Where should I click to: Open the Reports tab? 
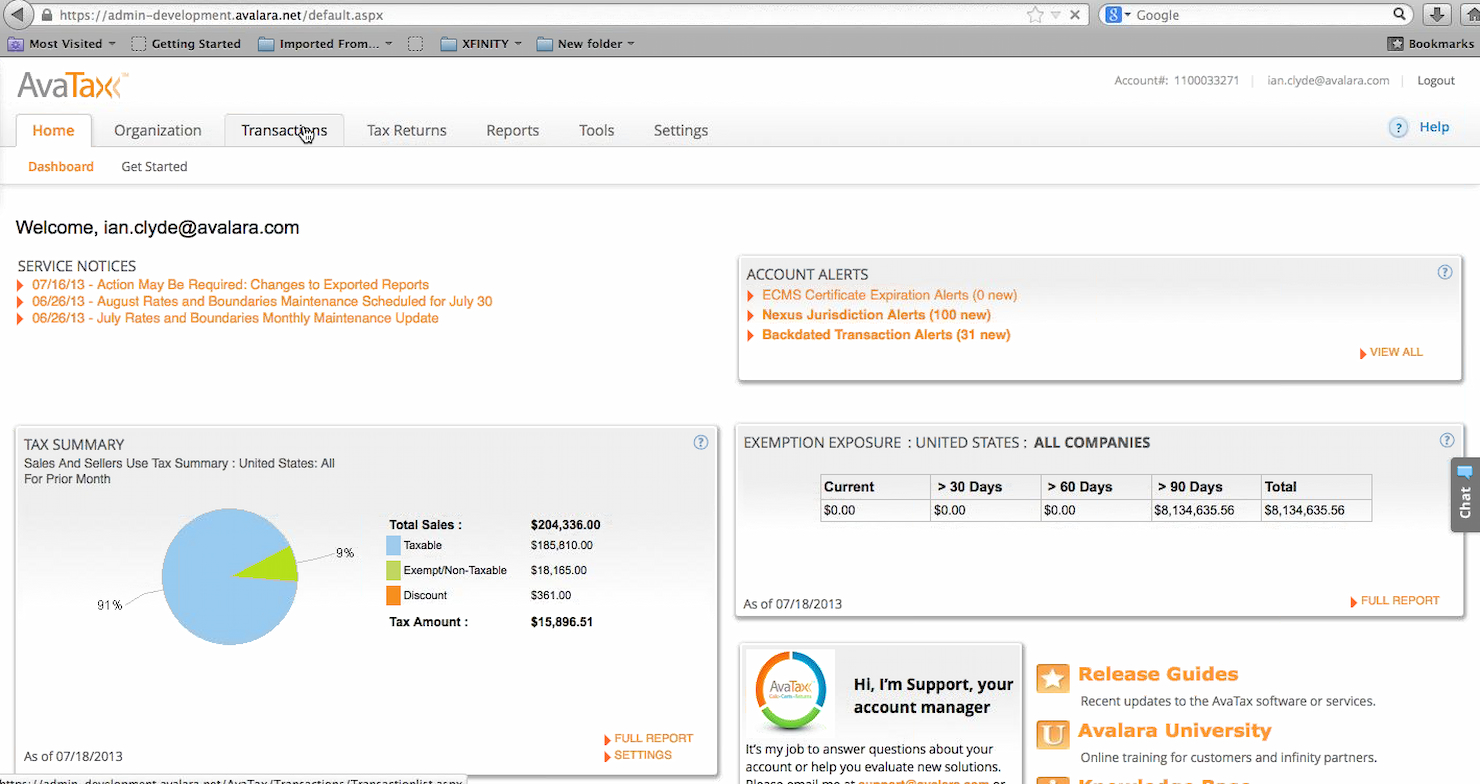click(x=512, y=130)
